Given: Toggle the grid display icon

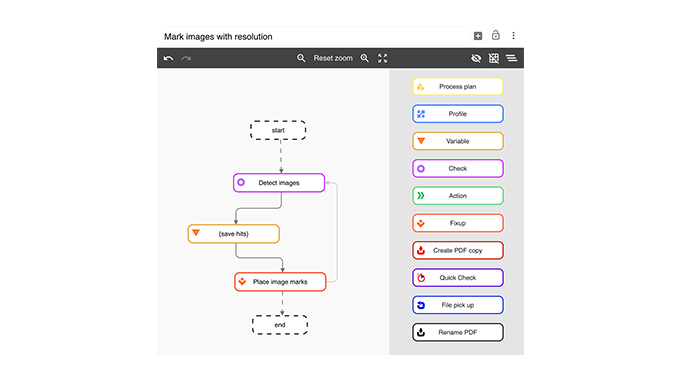Looking at the screenshot, I should (494, 58).
